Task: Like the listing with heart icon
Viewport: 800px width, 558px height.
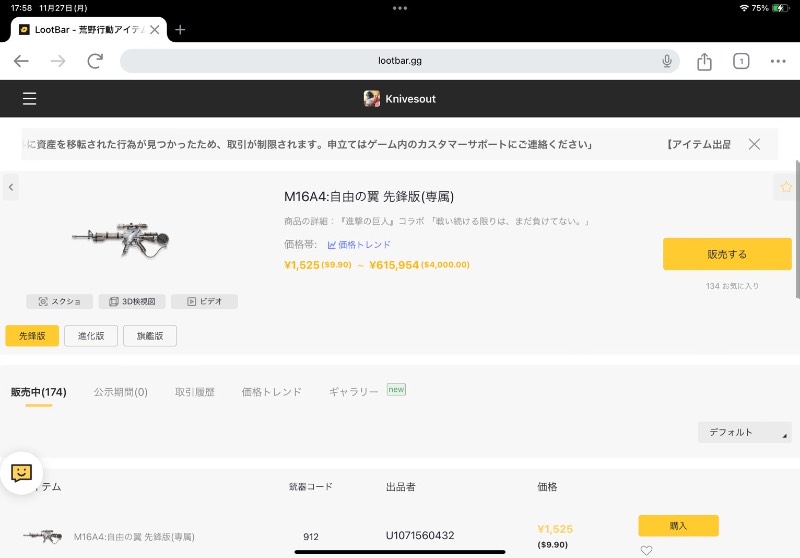Action: point(646,550)
